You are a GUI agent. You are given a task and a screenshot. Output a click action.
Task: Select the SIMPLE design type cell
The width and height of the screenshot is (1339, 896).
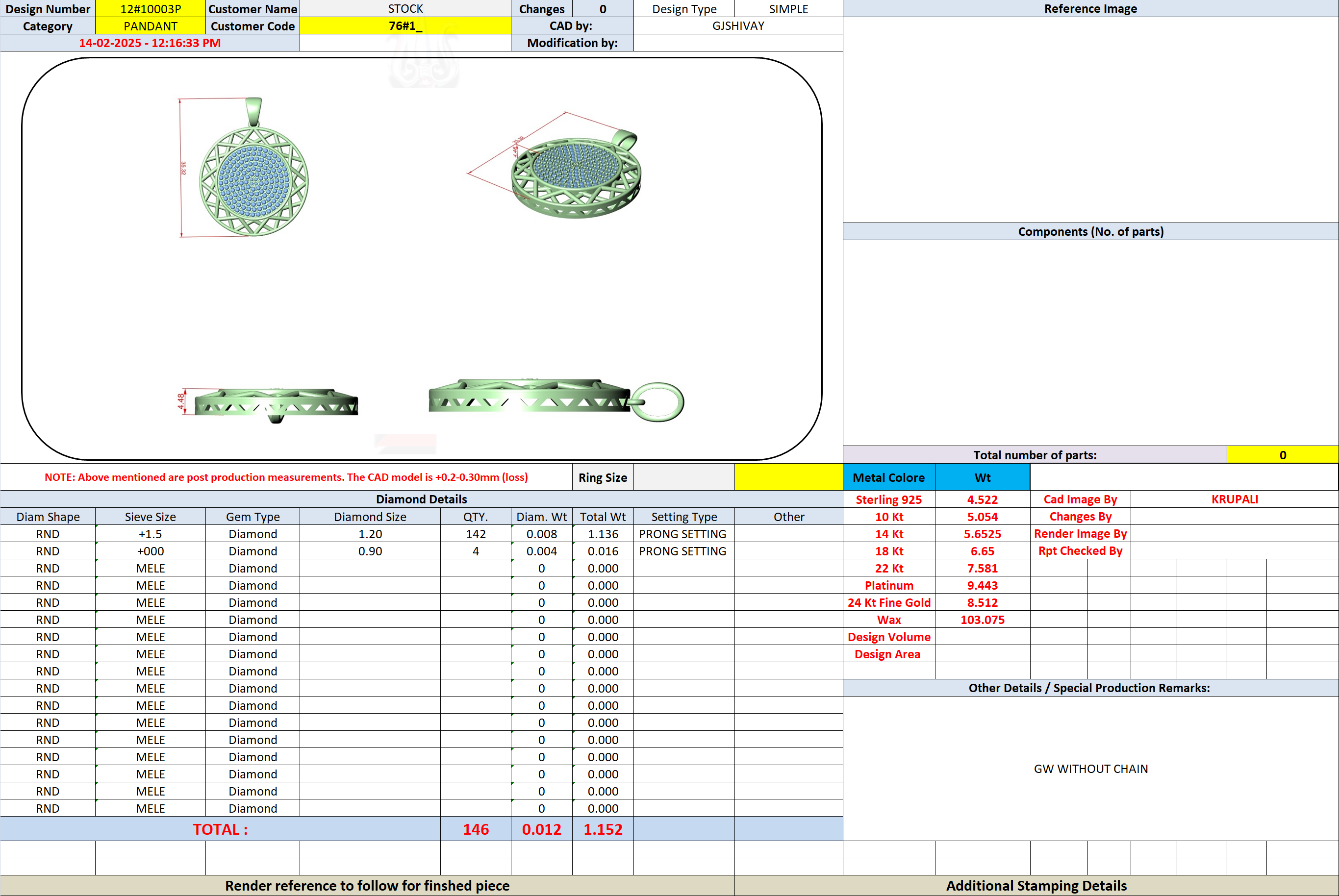pyautogui.click(x=788, y=8)
